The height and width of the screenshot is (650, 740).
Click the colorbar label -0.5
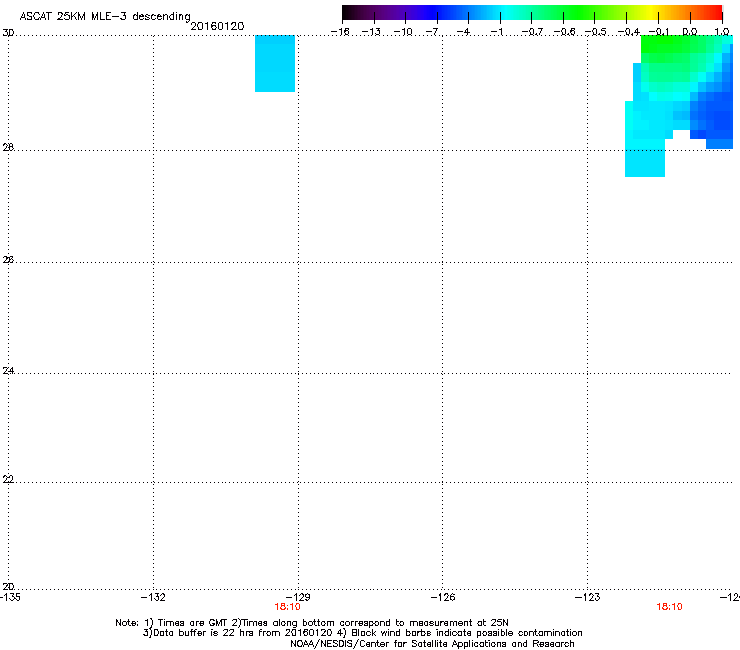[x=596, y=32]
